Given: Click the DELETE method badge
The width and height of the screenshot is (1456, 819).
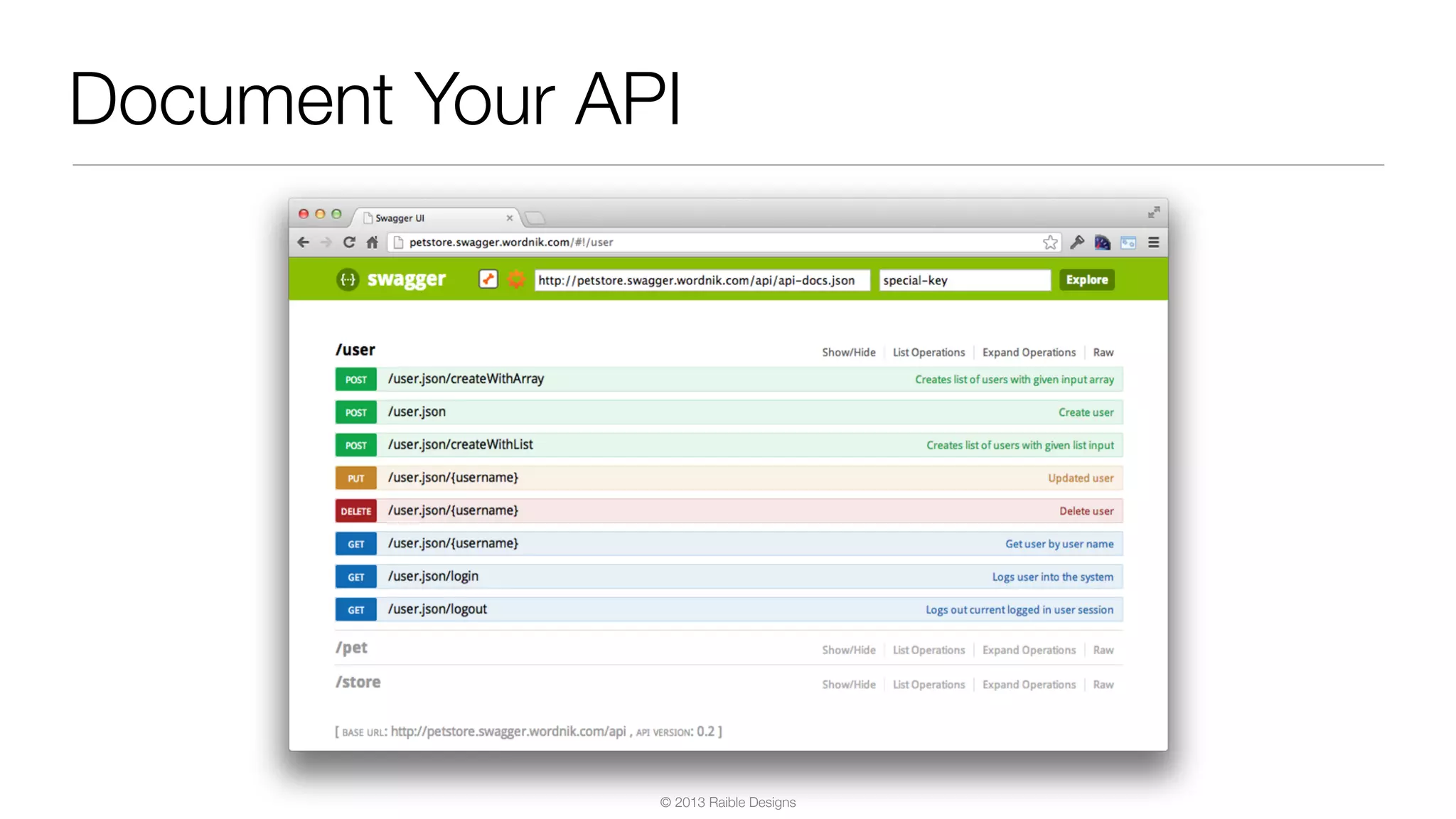Looking at the screenshot, I should pos(355,511).
